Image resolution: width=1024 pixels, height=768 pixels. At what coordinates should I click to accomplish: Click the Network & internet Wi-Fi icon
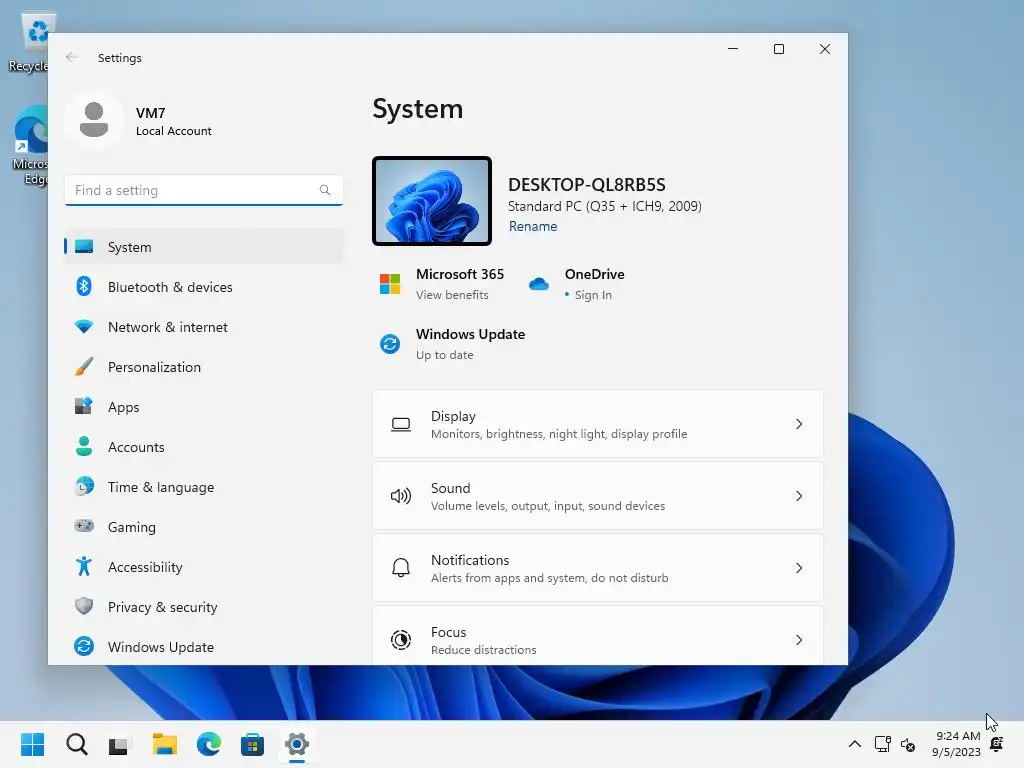pos(84,327)
